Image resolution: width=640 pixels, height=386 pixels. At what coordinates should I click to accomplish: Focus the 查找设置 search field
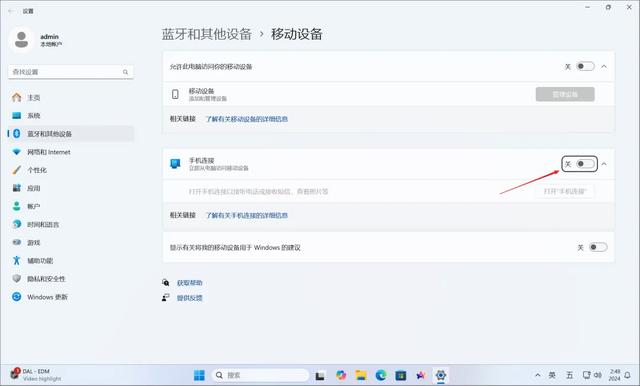71,72
